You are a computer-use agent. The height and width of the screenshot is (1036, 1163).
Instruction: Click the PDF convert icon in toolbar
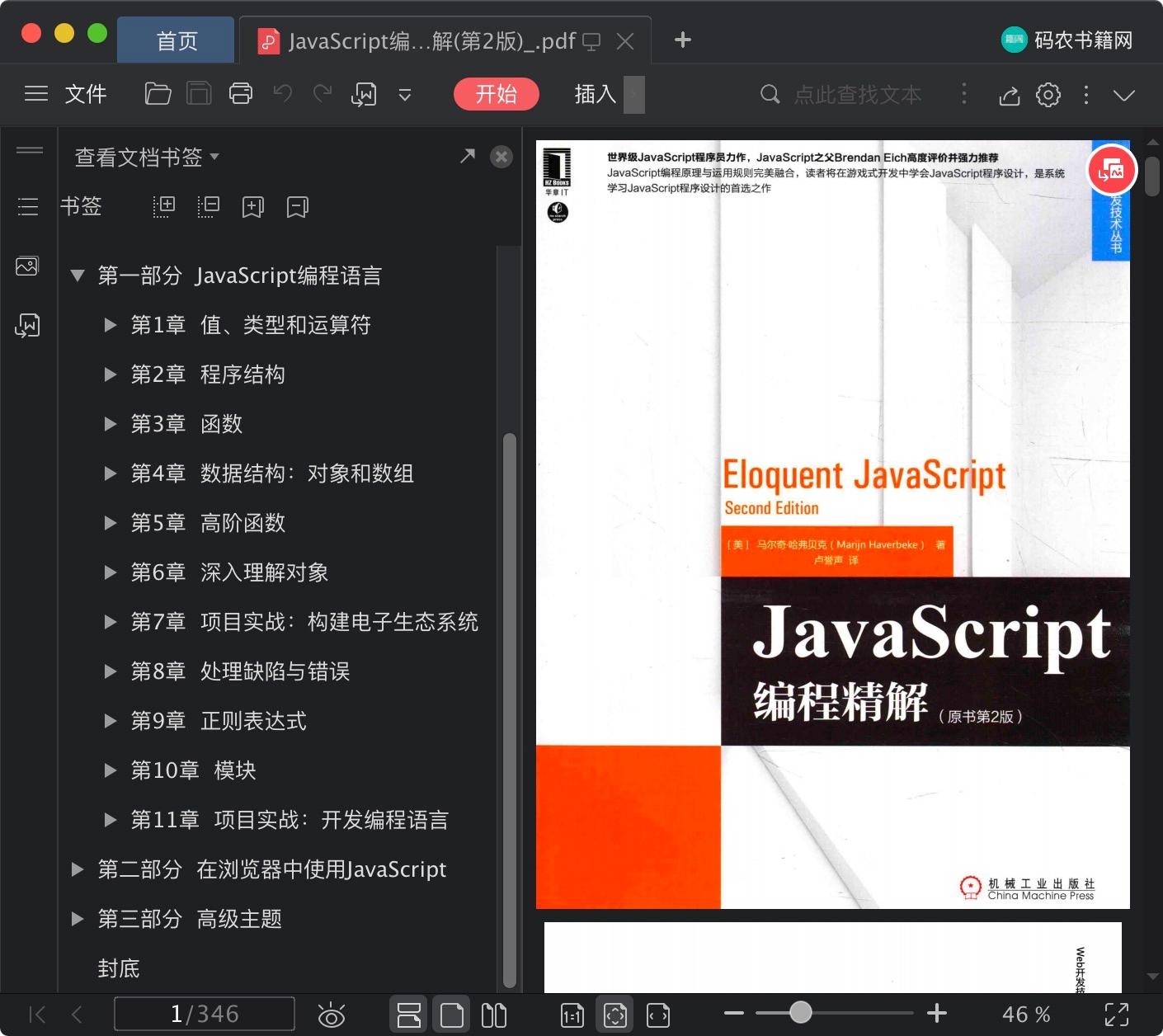coord(364,95)
